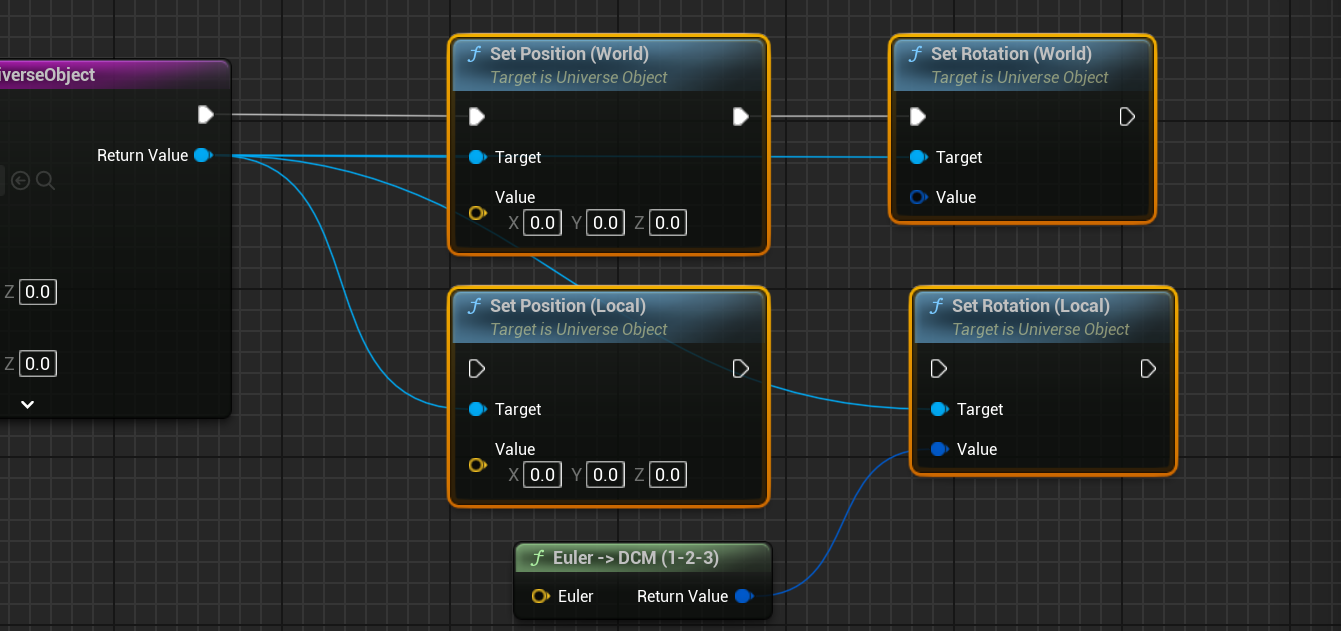Click exec input pin of Set Position (Local)

point(477,369)
